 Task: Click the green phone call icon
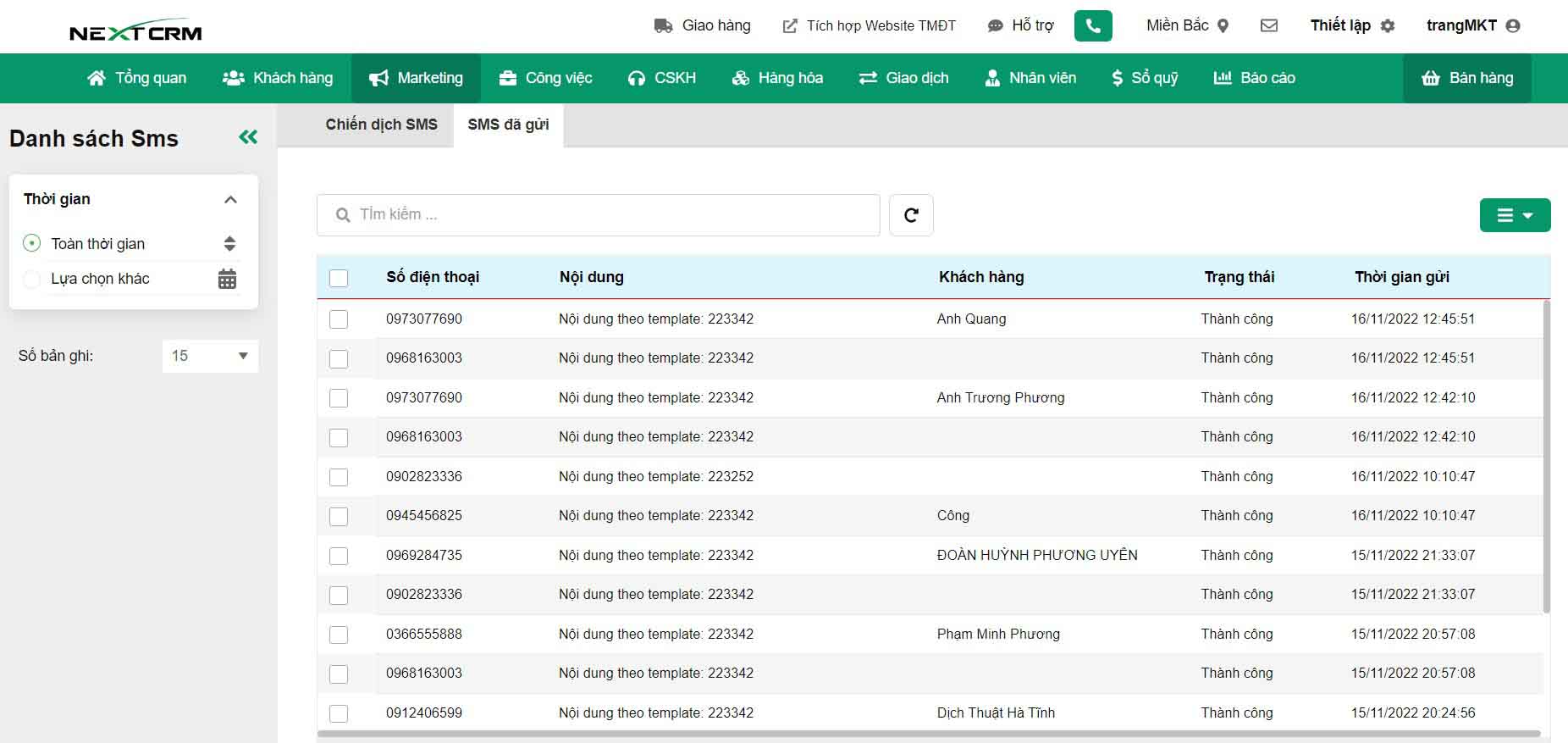pos(1092,26)
